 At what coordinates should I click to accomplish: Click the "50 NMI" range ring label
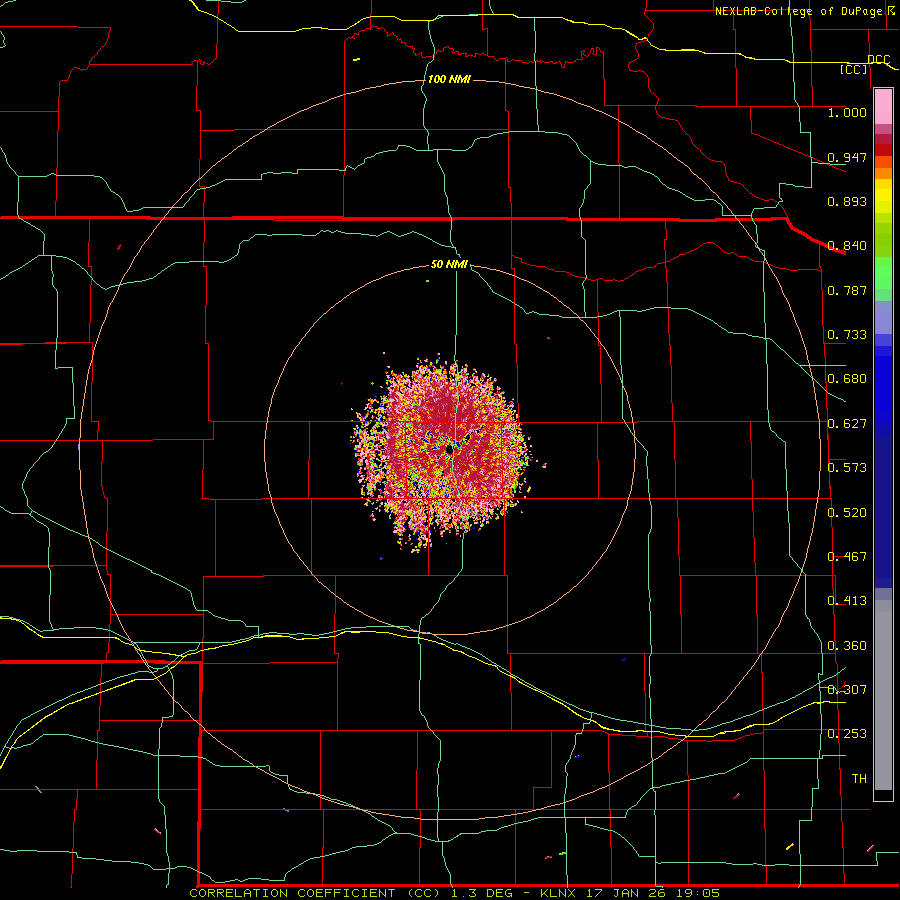449,264
